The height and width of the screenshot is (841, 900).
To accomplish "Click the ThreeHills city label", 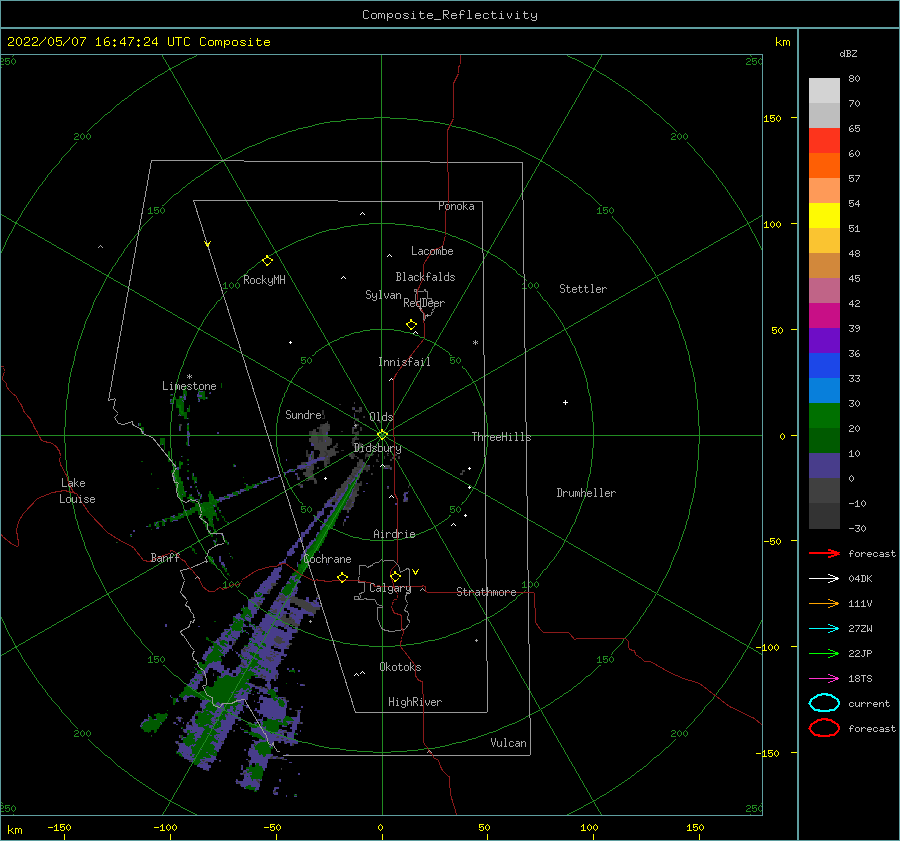I will coord(501,437).
